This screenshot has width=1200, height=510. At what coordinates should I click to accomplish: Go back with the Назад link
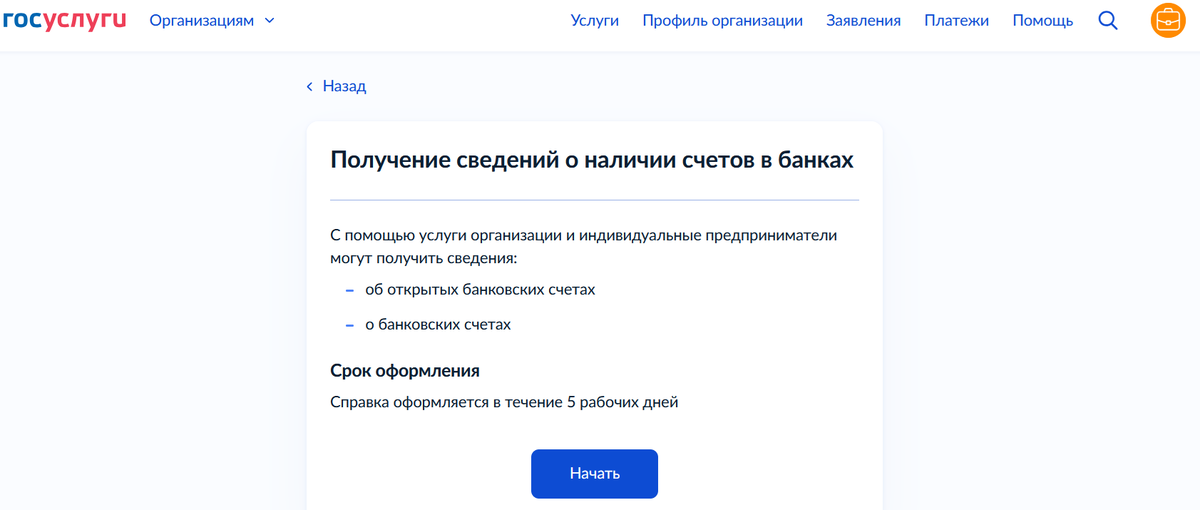[337, 86]
